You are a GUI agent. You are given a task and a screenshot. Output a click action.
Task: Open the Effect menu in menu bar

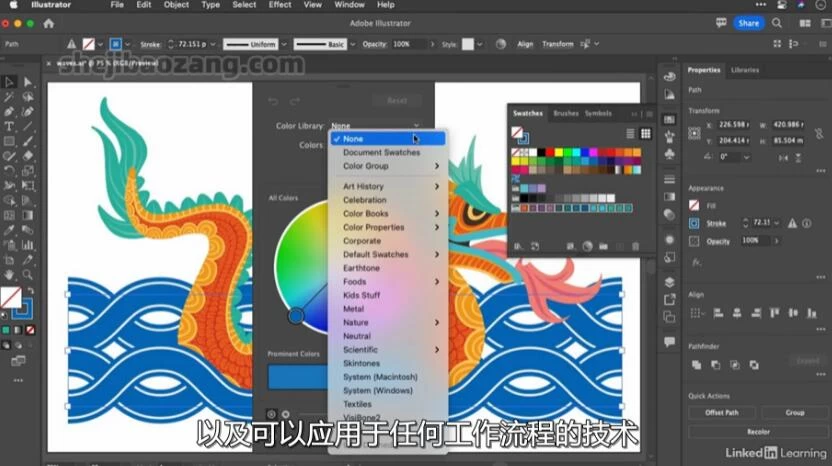tap(279, 5)
